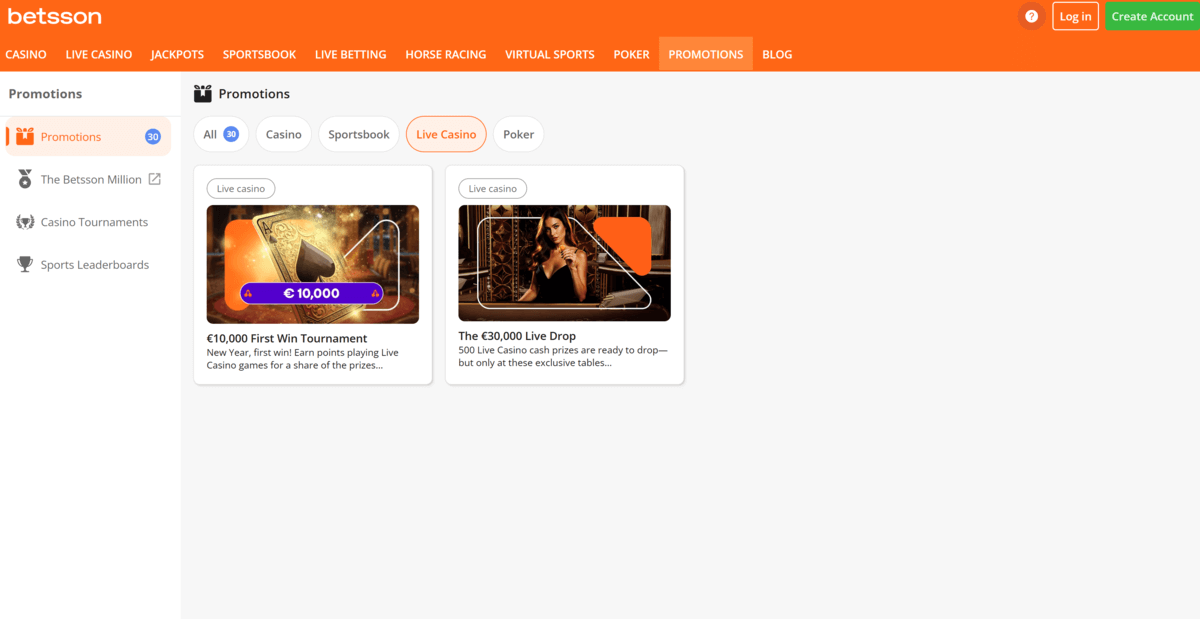The height and width of the screenshot is (619, 1200).
Task: Click the Create Account button
Action: (1152, 16)
